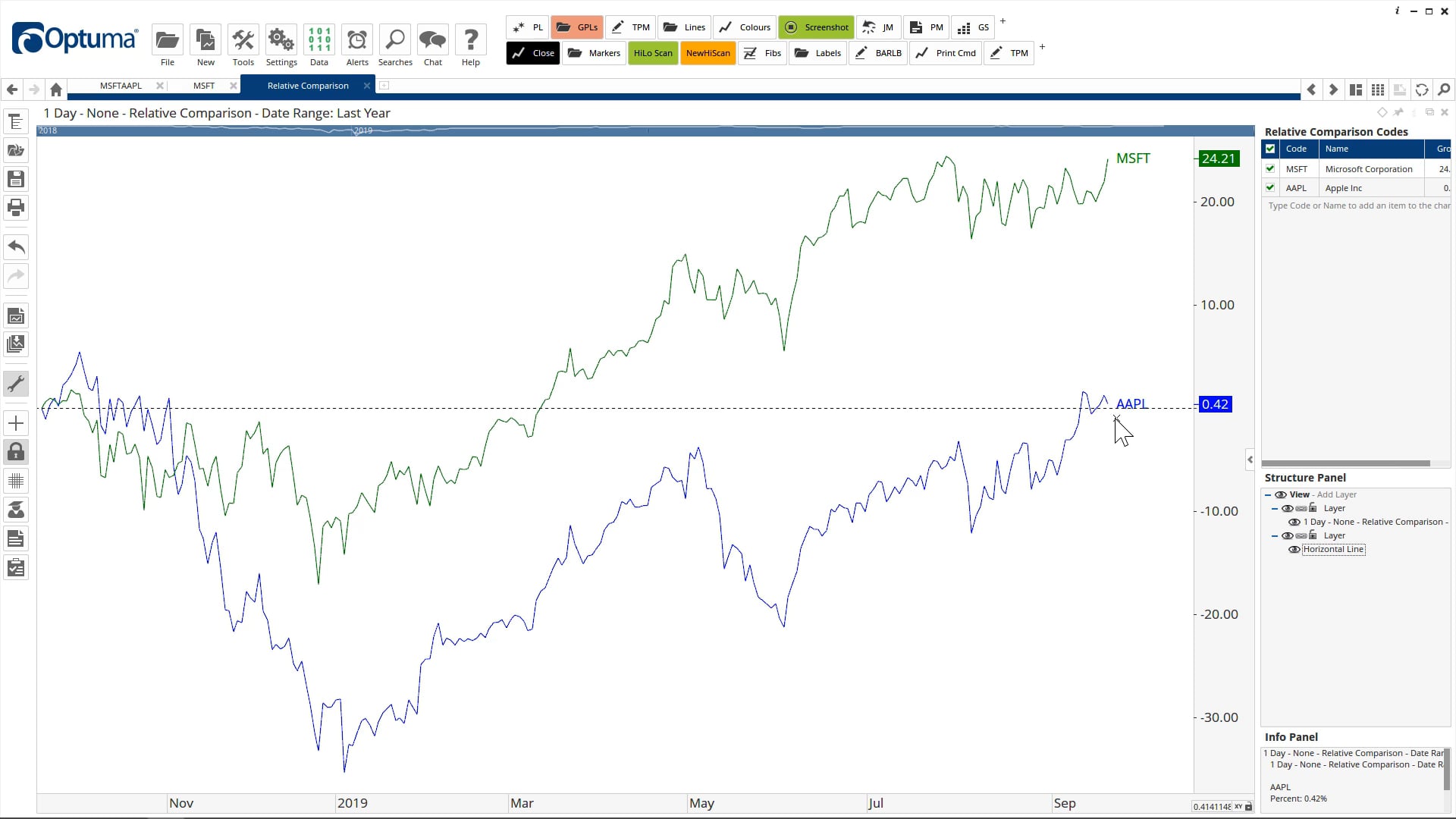
Task: Click the Screenshot toolbar button
Action: [816, 27]
